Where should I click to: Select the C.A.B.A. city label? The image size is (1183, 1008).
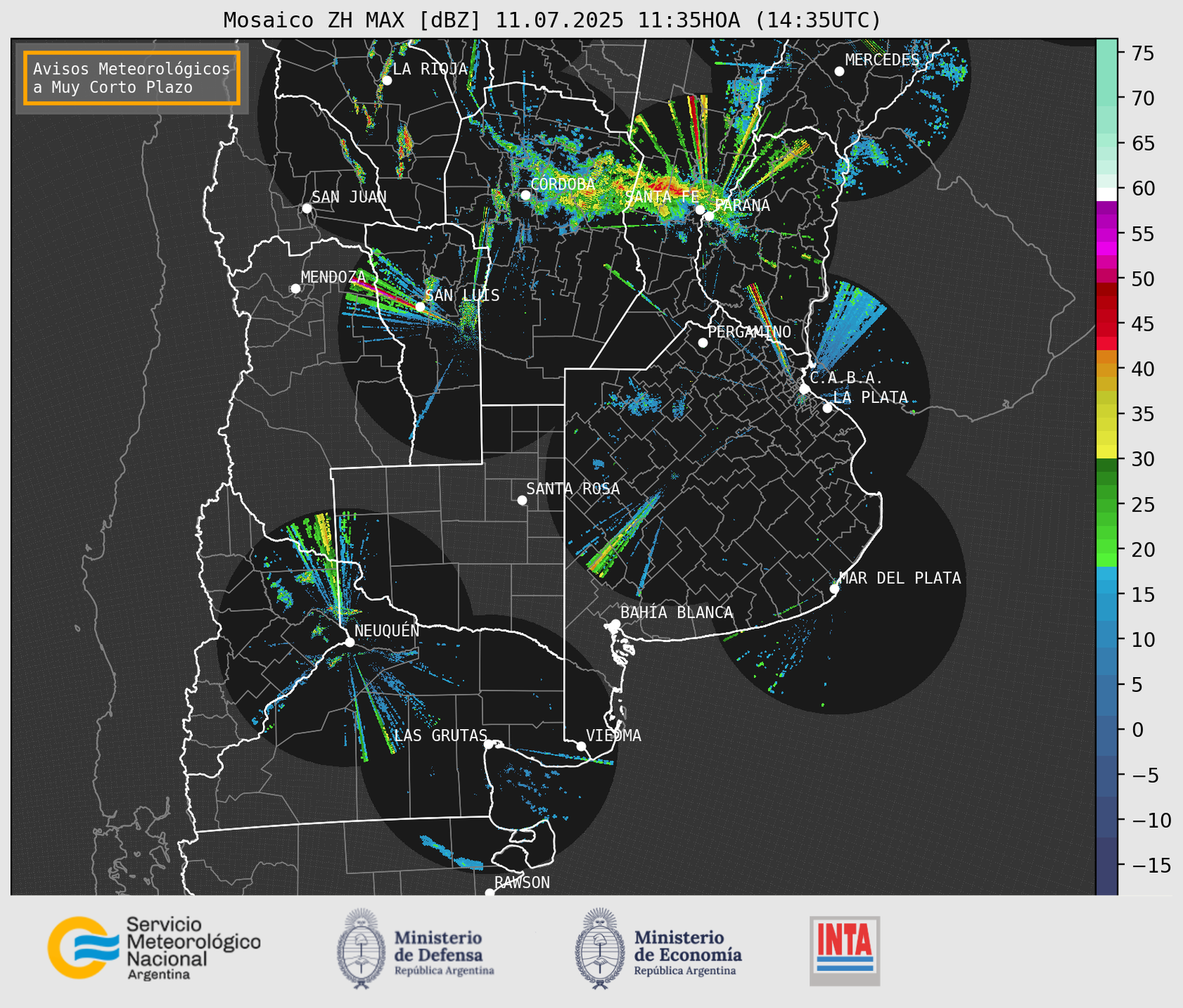[846, 378]
